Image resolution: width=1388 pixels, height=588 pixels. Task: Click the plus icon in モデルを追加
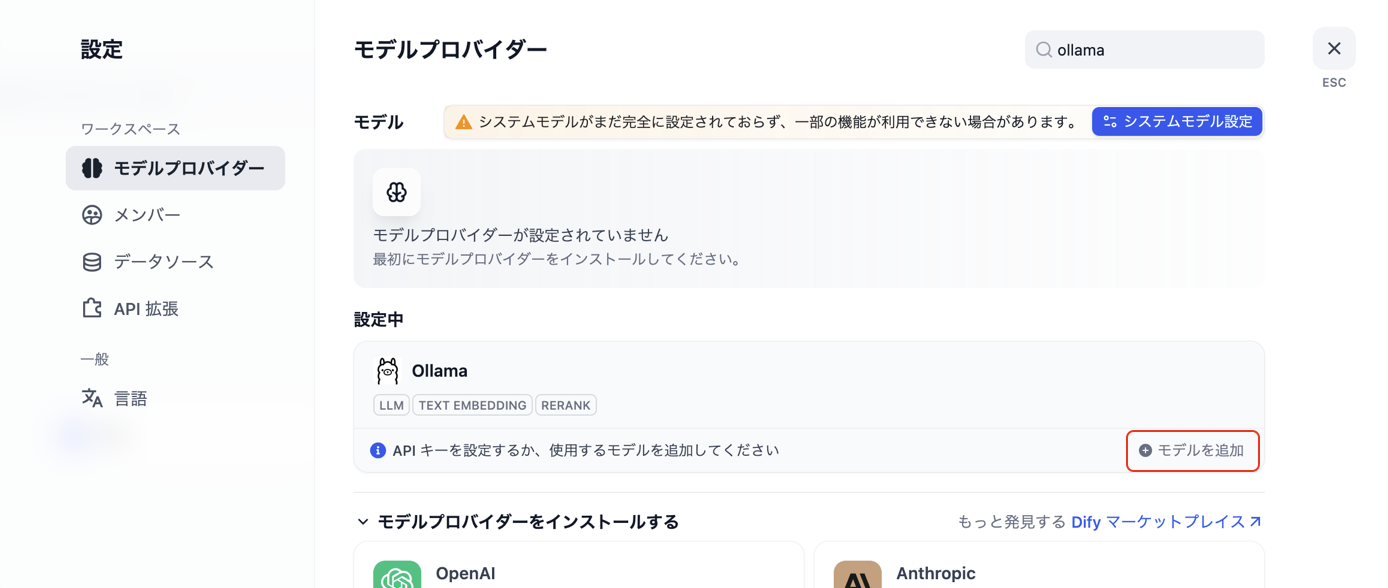coord(1146,451)
